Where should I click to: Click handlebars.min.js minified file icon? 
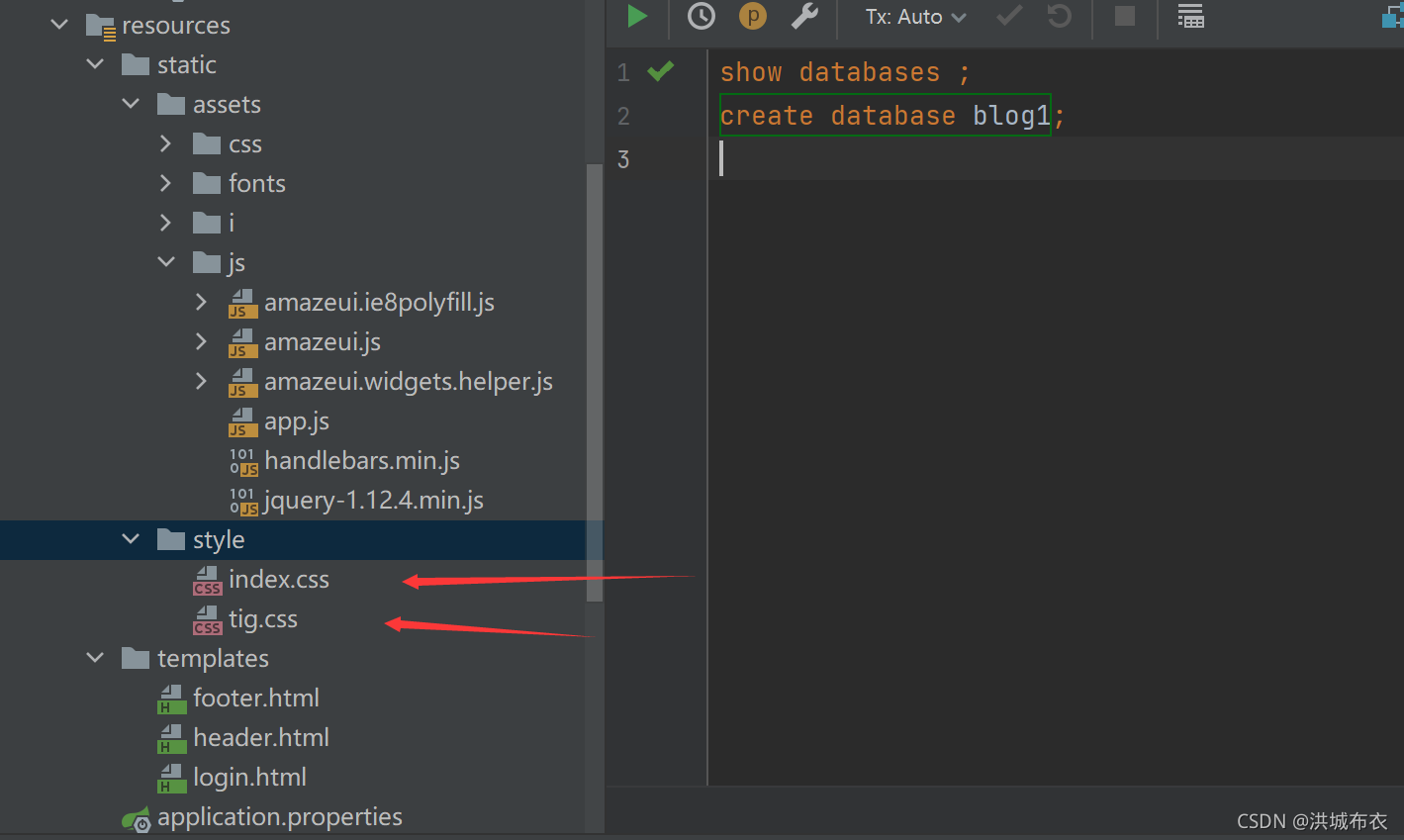243,462
